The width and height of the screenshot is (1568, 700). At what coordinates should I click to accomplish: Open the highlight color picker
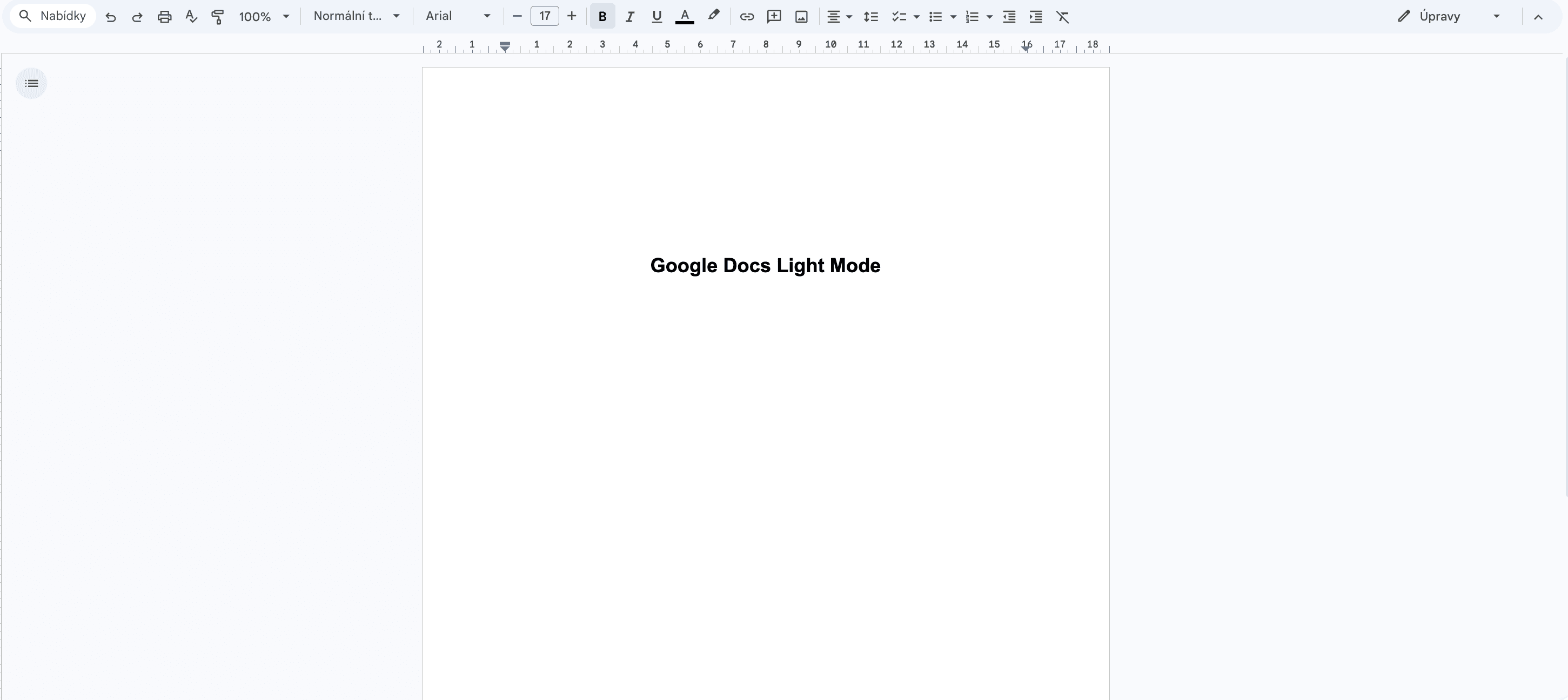point(713,16)
